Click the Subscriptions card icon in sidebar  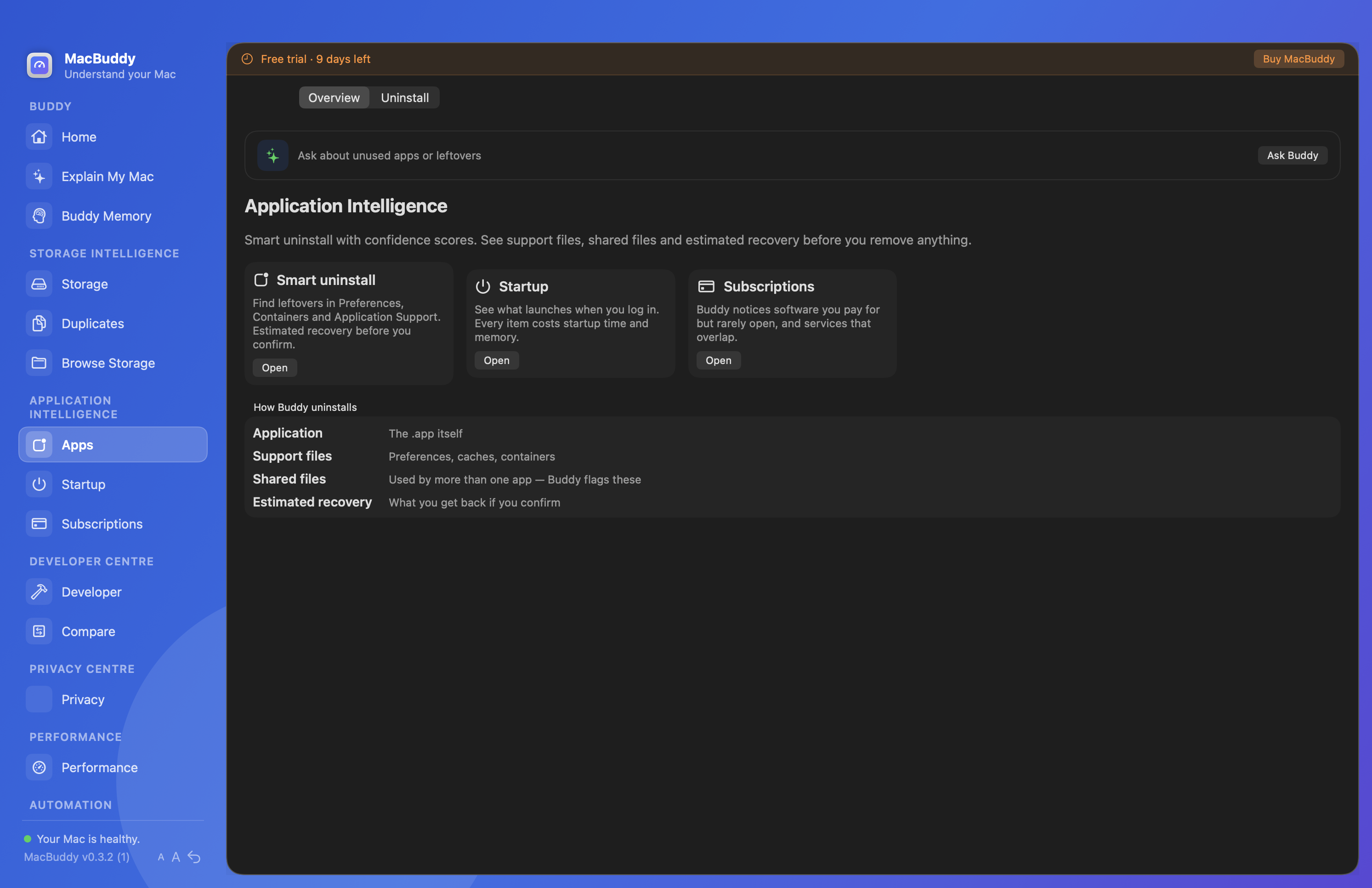[39, 524]
